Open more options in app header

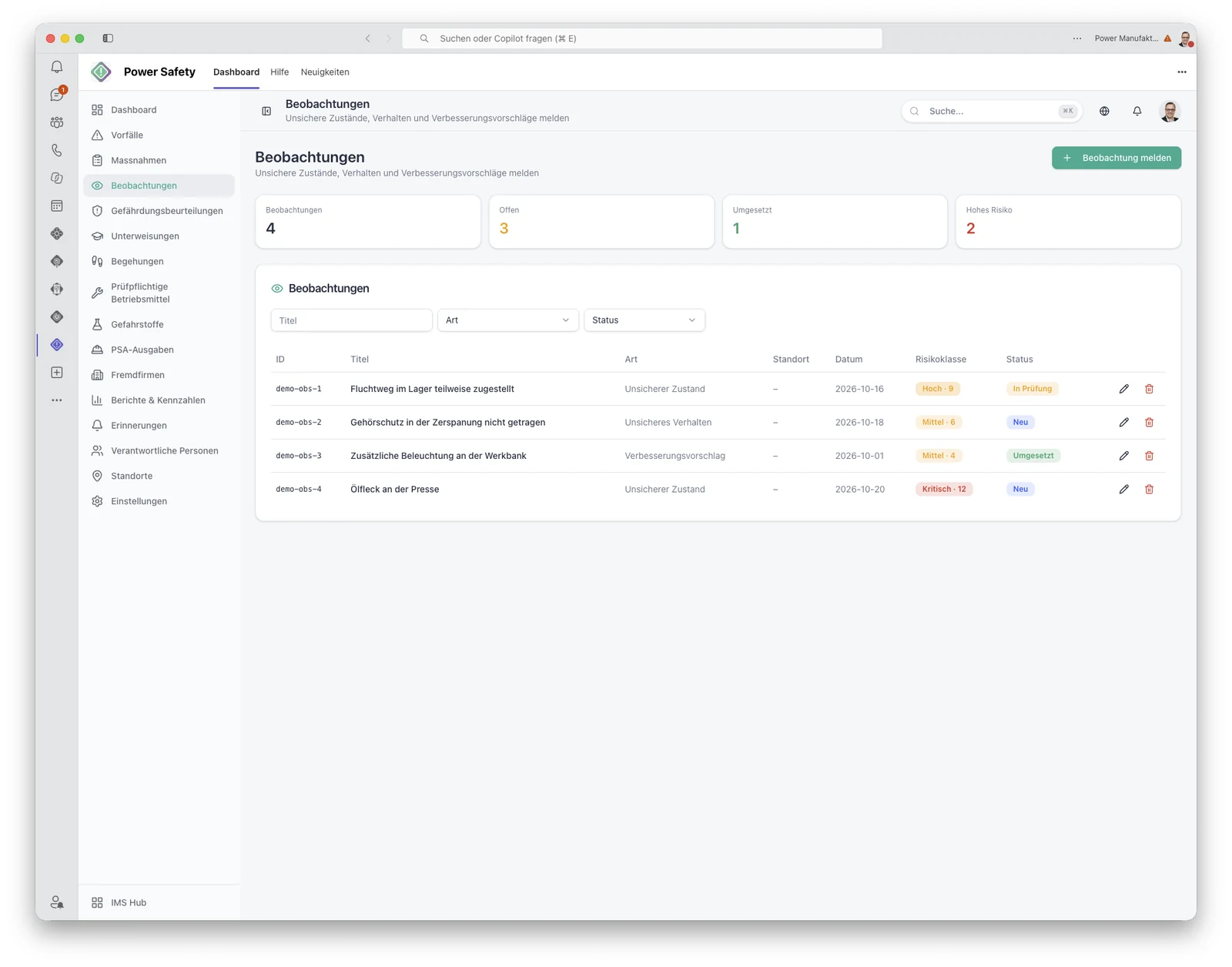[1182, 72]
